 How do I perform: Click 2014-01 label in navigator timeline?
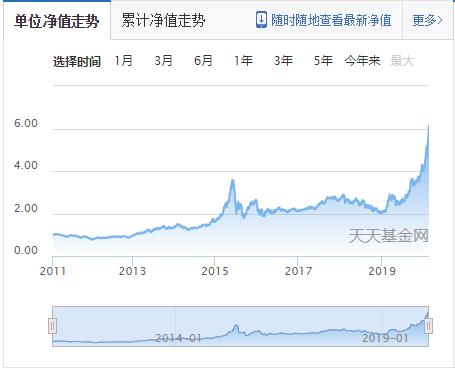click(178, 338)
